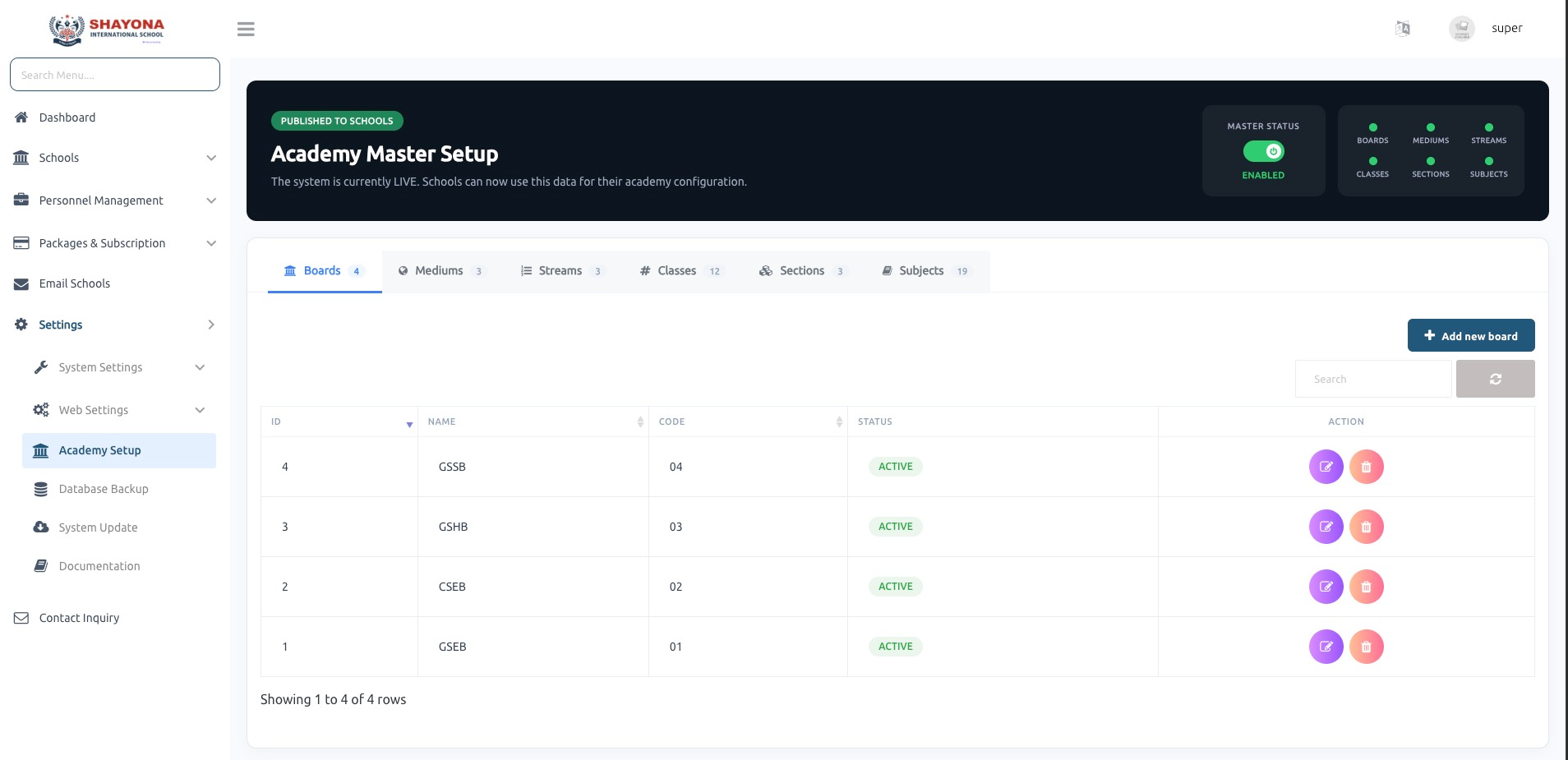Image resolution: width=1568 pixels, height=760 pixels.
Task: Click the Boards status indicator dot
Action: 1372,127
